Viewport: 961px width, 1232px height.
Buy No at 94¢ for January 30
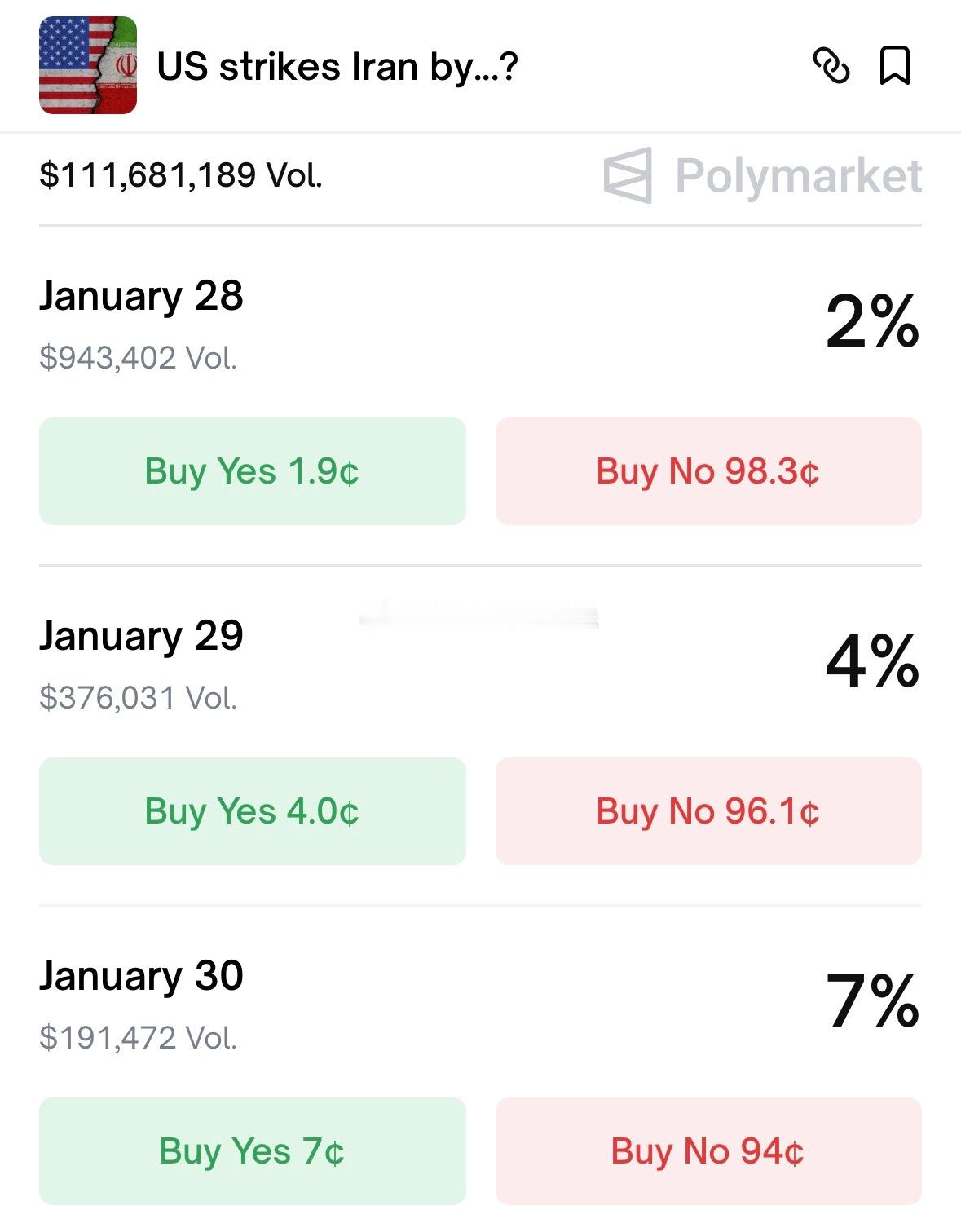click(708, 1151)
